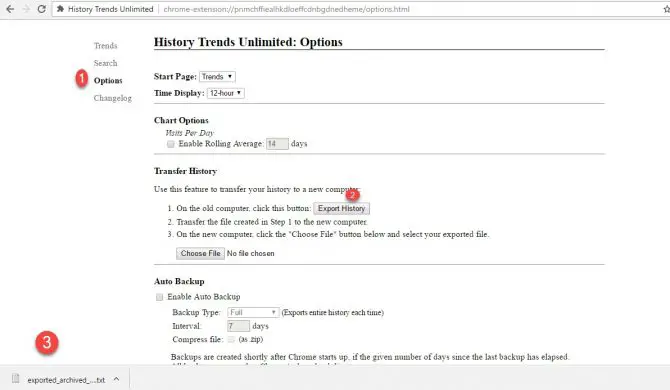The image size is (670, 390).
Task: Click the 'Visits Per Day' label
Action: tap(189, 133)
